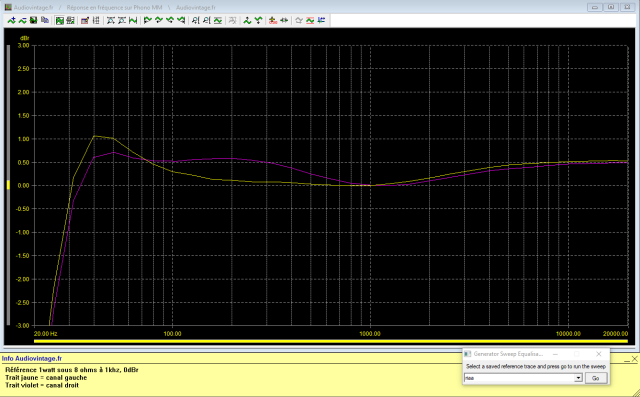Screen dimensions: 640x397
Task: Close the yellow Info Audiovintage.fr panel
Action: (634, 359)
